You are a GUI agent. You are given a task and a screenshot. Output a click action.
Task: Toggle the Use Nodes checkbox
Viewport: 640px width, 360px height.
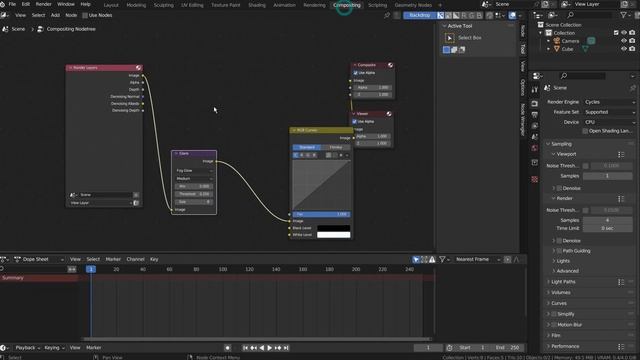(85, 16)
